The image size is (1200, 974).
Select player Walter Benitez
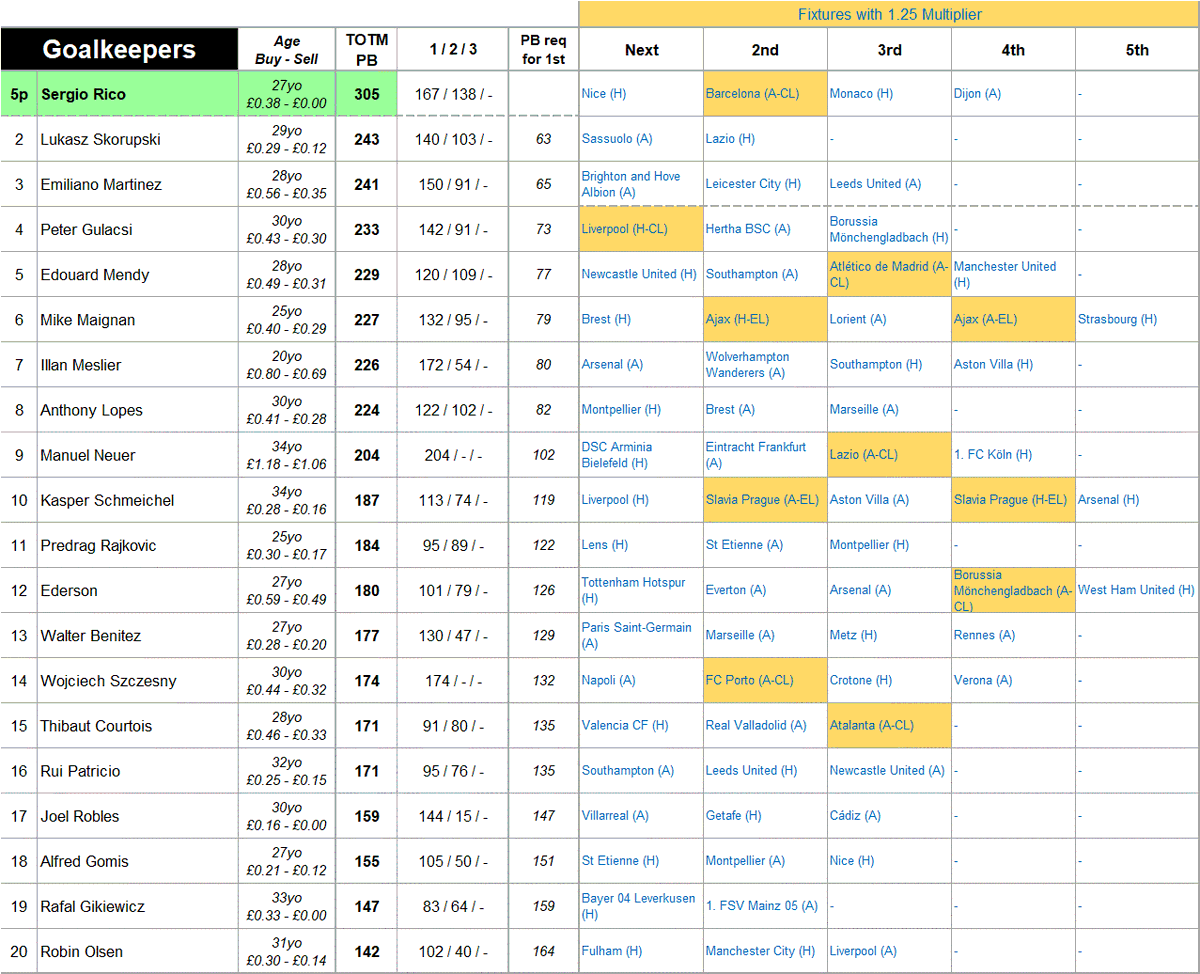(x=91, y=635)
